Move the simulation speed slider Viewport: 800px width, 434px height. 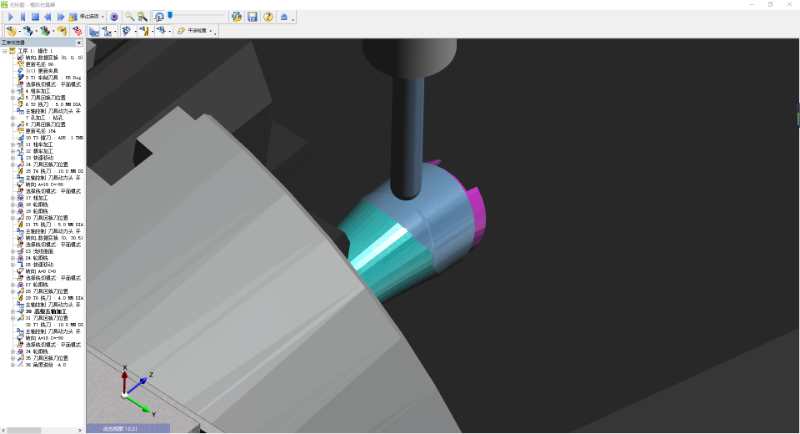click(170, 16)
